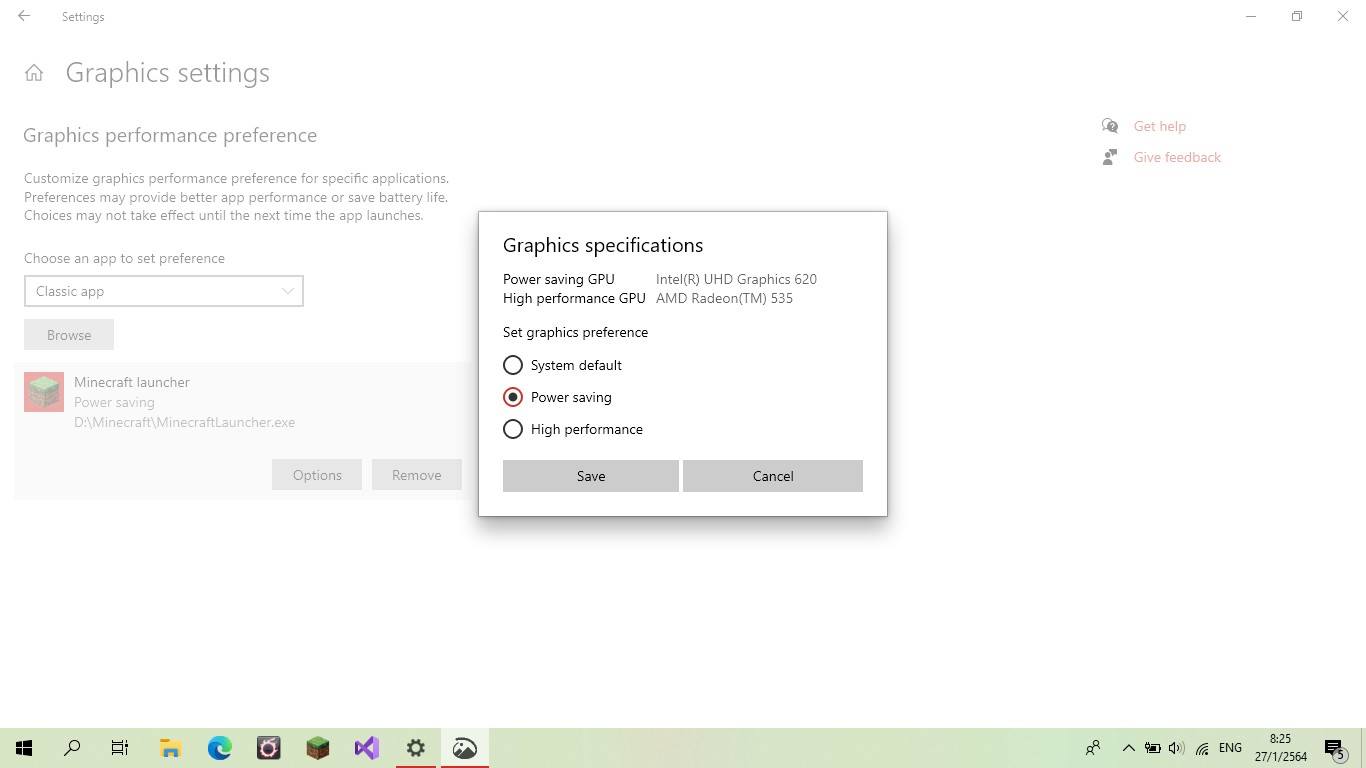Open Visual Studio from the taskbar
The image size is (1366, 768).
(366, 748)
